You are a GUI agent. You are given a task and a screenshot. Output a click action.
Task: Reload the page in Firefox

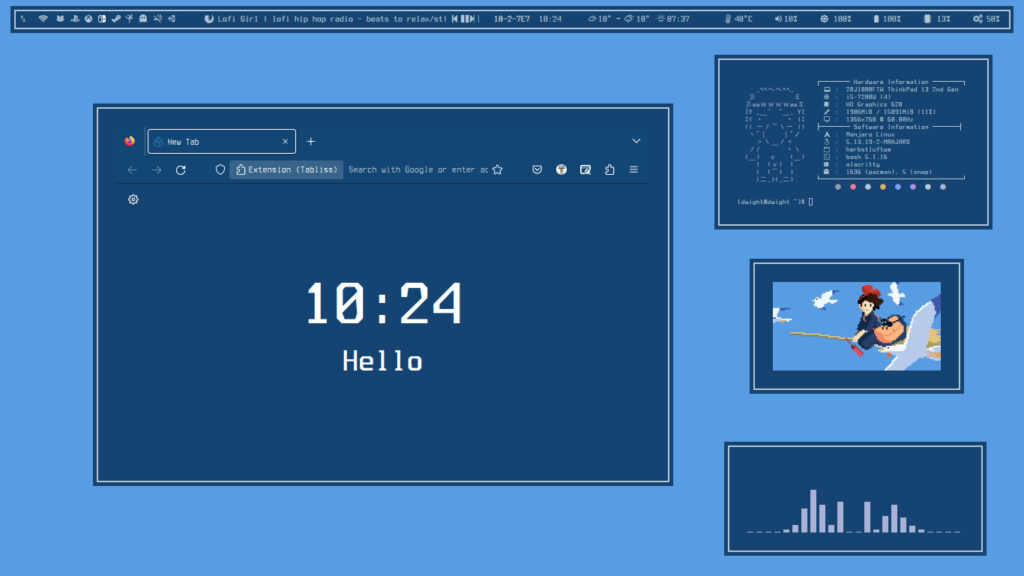pos(181,170)
